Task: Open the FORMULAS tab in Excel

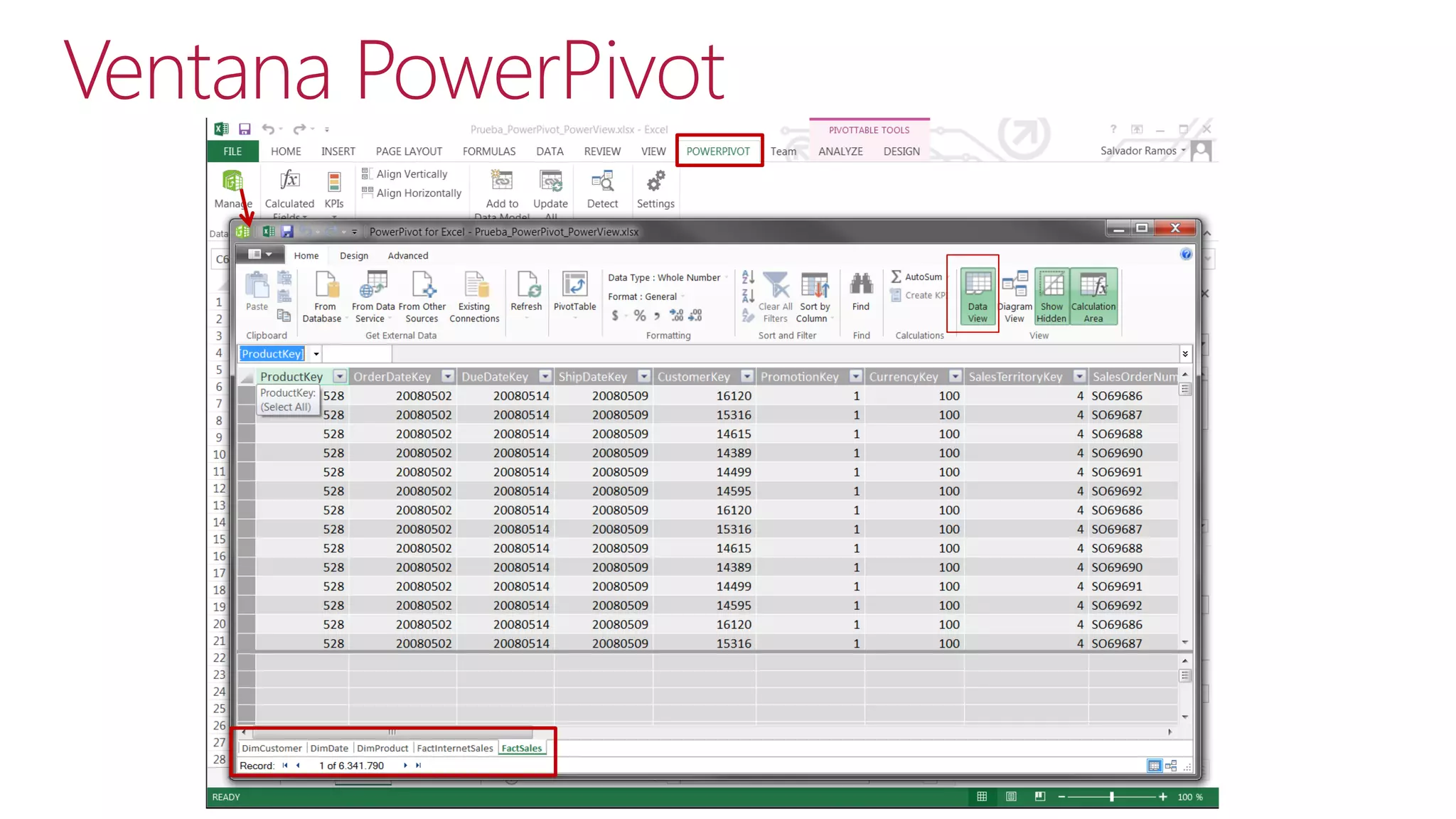Action: (x=489, y=151)
